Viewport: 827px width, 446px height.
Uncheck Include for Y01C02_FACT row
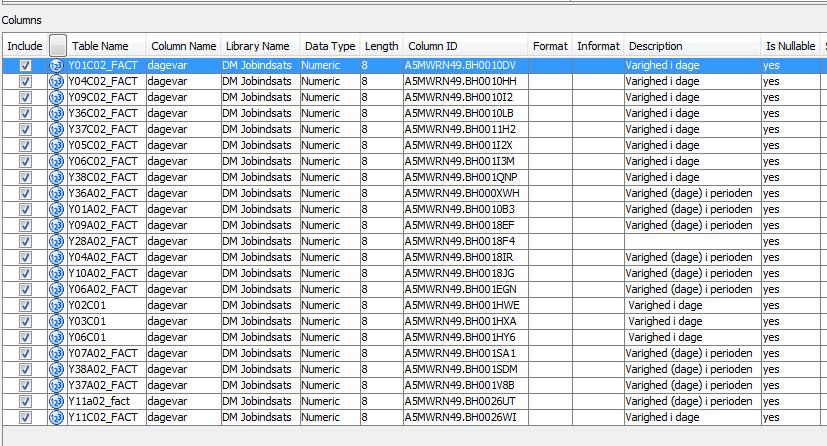click(x=25, y=65)
